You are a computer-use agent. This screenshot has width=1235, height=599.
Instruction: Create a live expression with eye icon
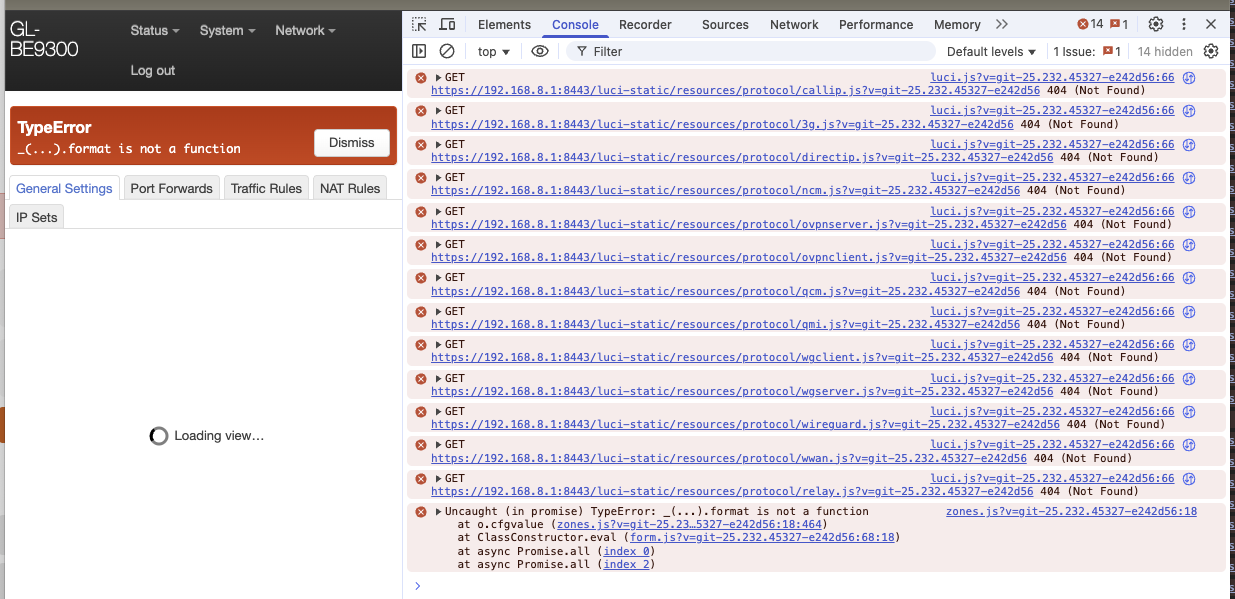coord(540,51)
